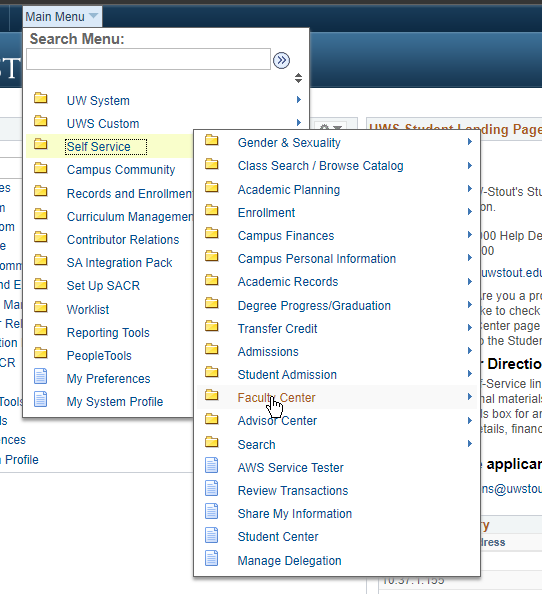Click the Records and Enrollment folder icon
This screenshot has height=594, width=542.
pyautogui.click(x=41, y=191)
